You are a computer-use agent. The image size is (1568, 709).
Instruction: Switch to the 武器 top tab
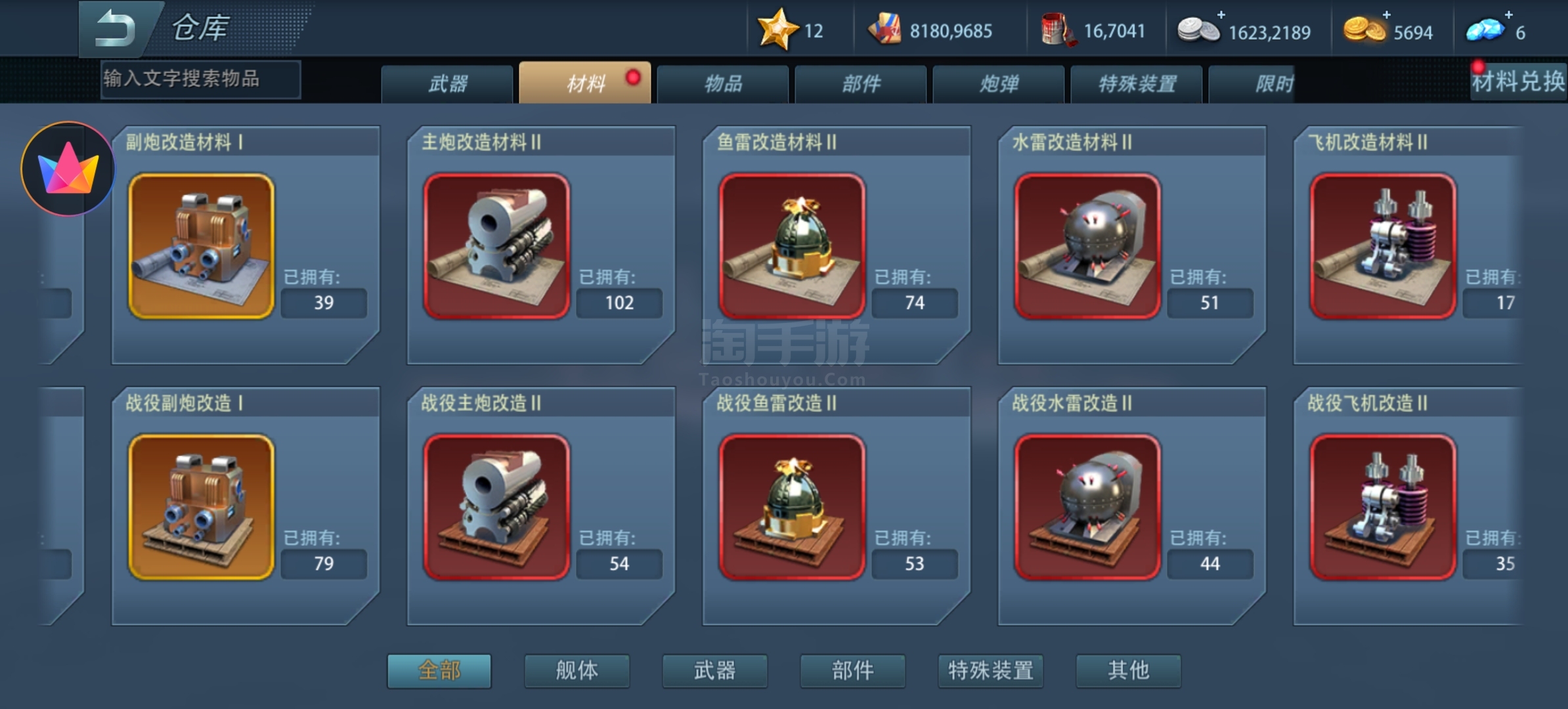[x=447, y=83]
